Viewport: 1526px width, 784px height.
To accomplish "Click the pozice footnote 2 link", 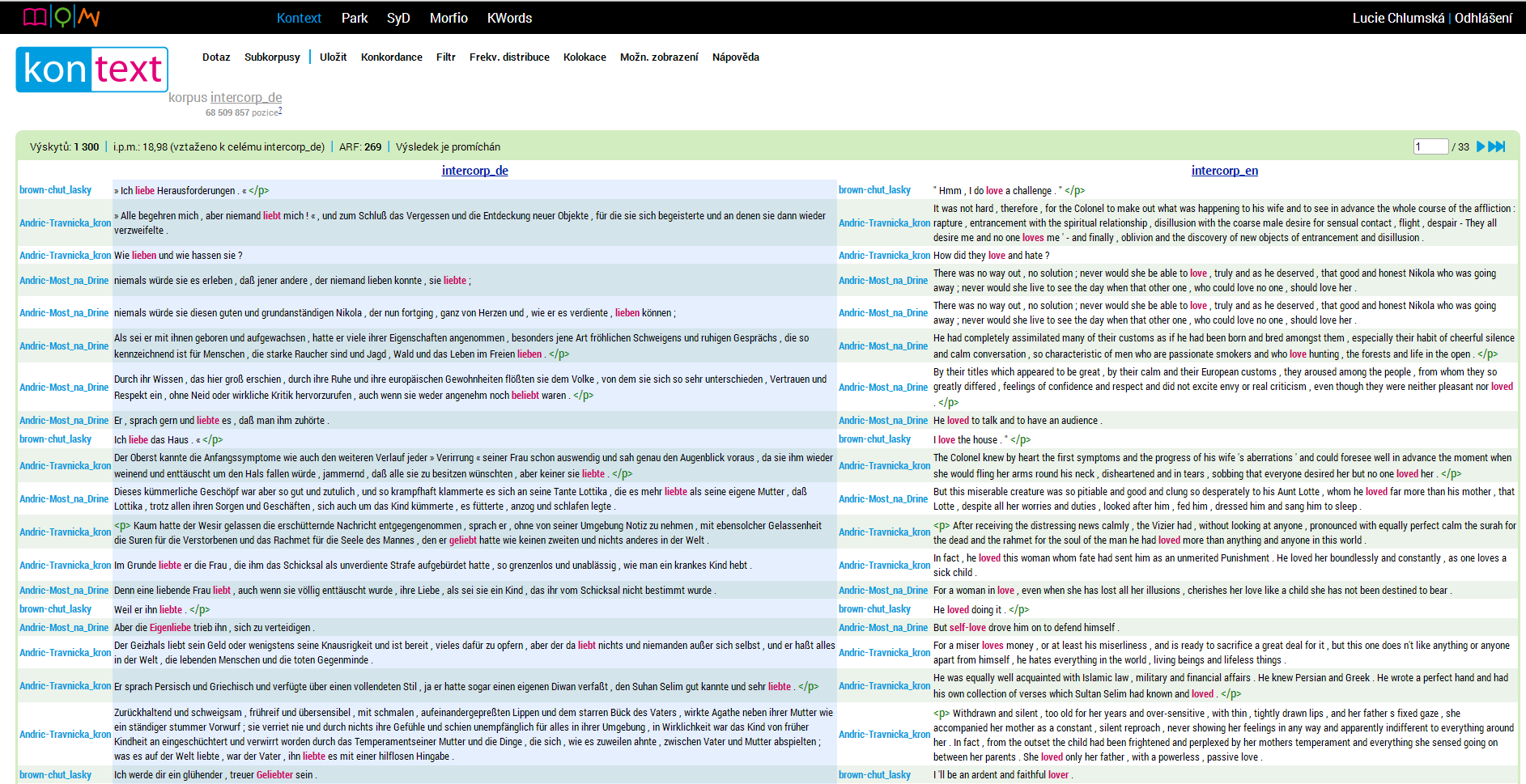I will 280,112.
